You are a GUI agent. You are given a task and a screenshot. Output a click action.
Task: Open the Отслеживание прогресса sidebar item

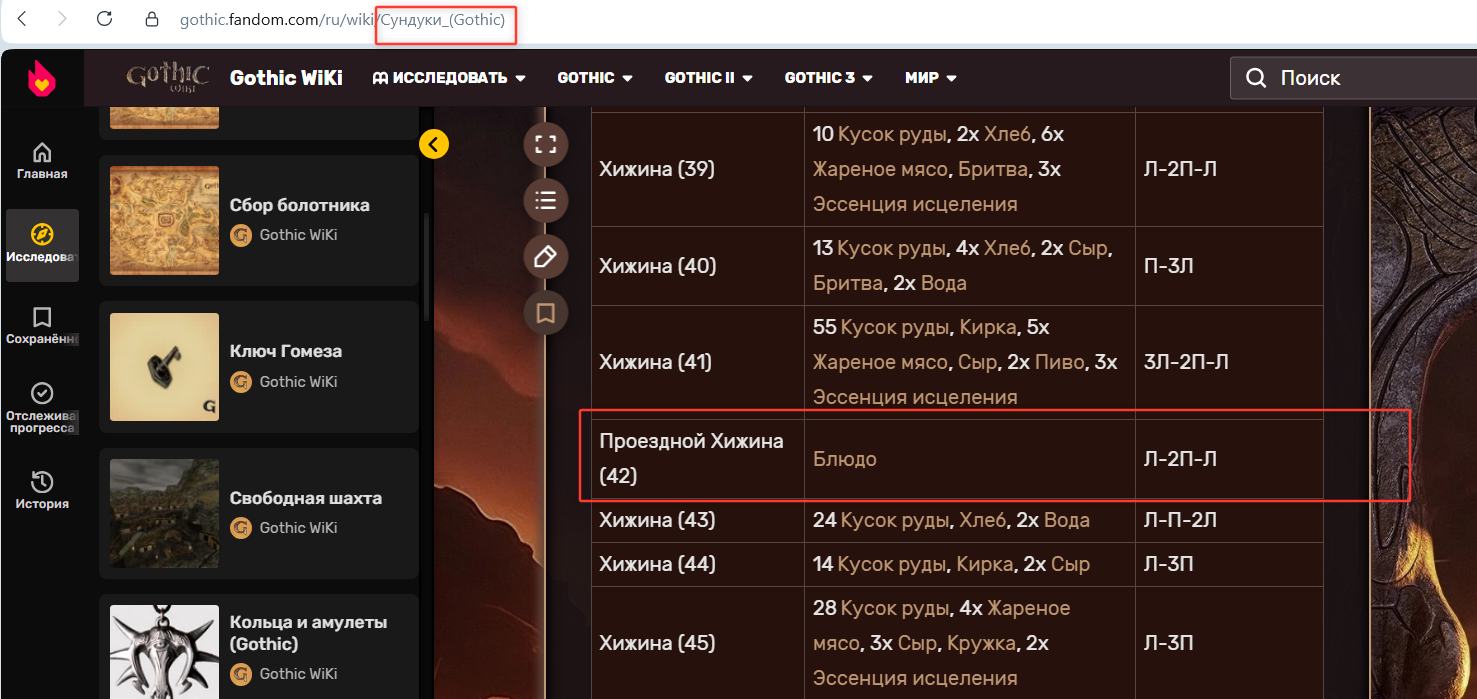[x=42, y=408]
